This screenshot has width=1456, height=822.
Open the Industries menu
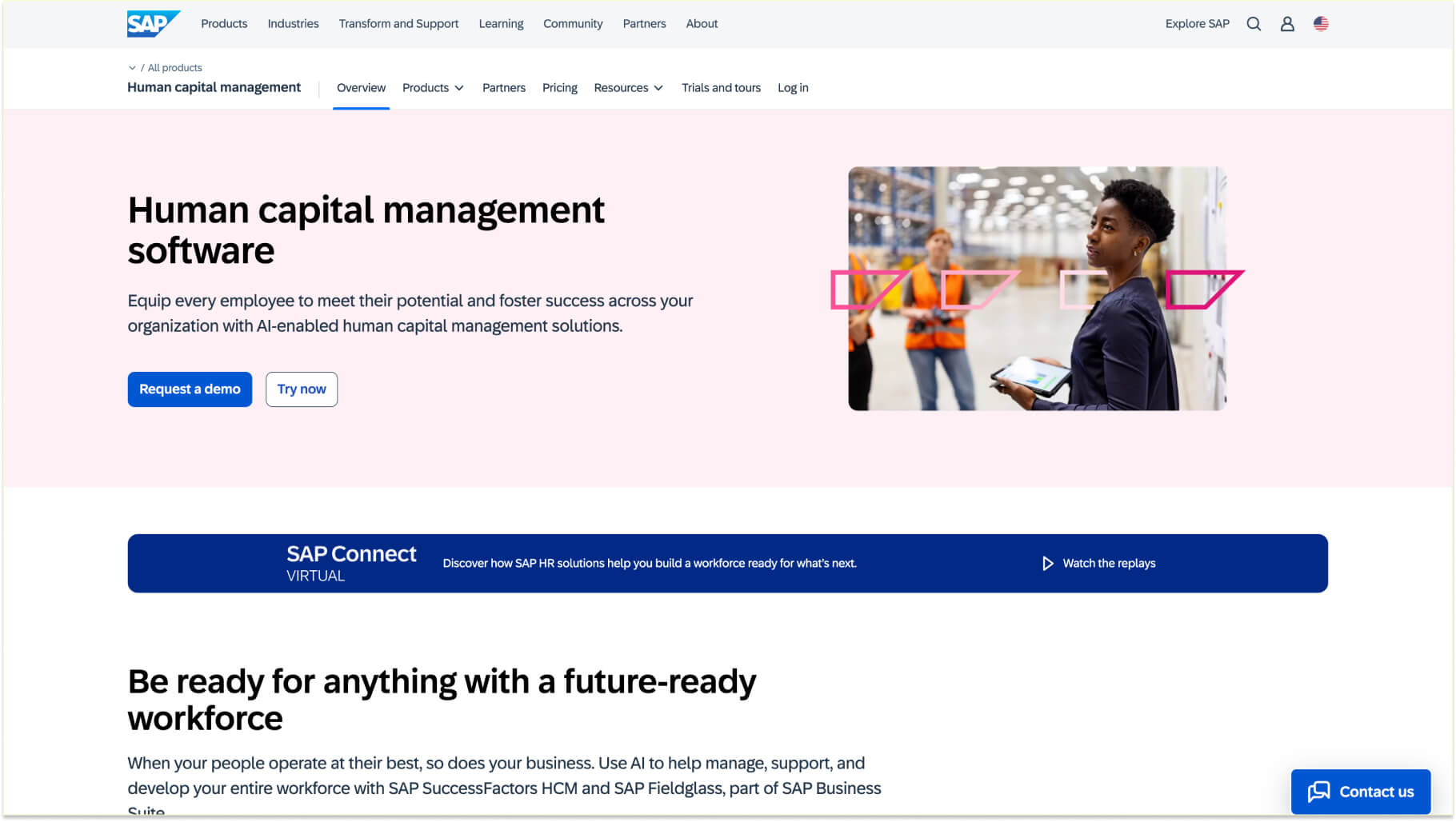point(293,24)
